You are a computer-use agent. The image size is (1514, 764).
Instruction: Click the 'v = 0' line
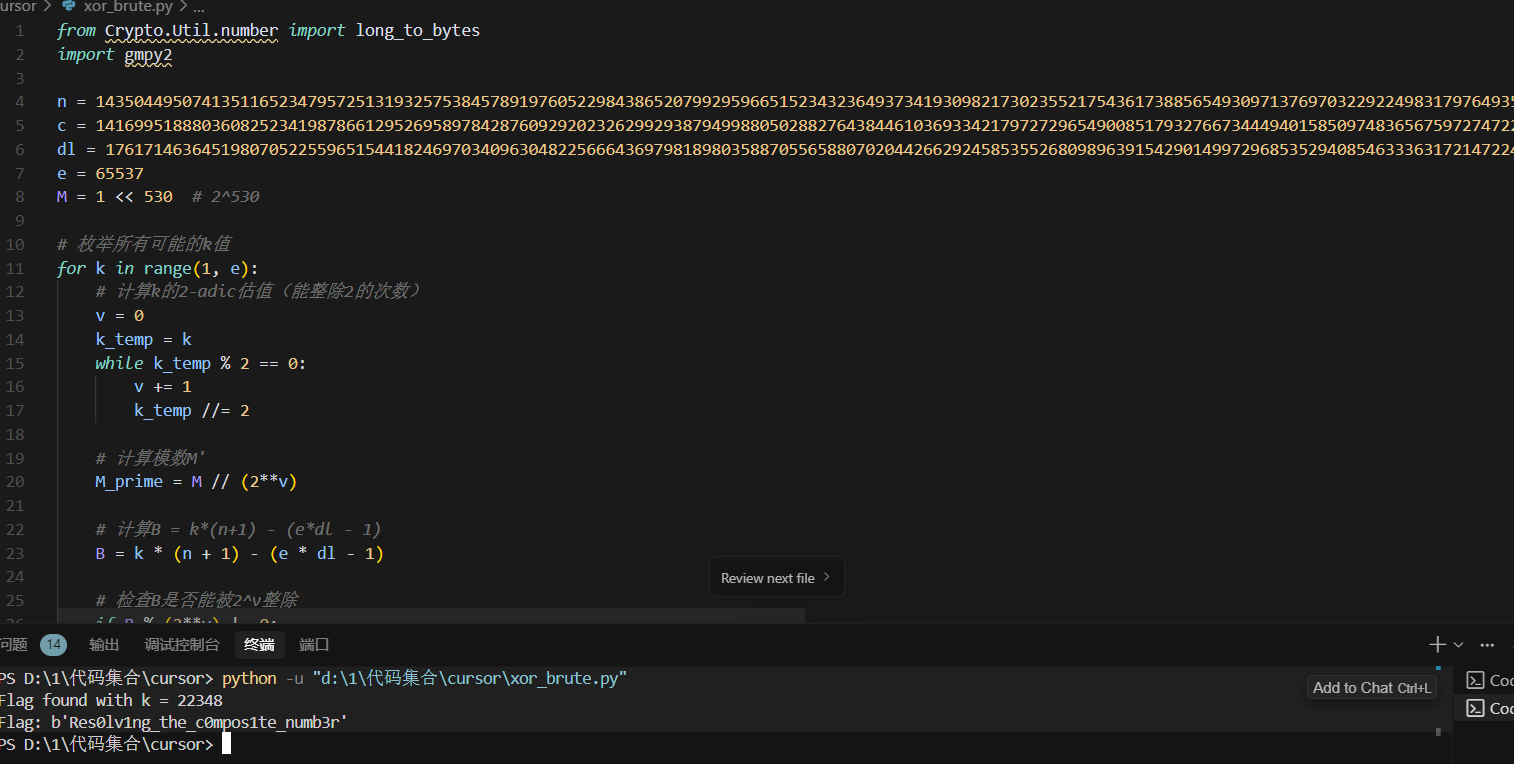tap(120, 315)
